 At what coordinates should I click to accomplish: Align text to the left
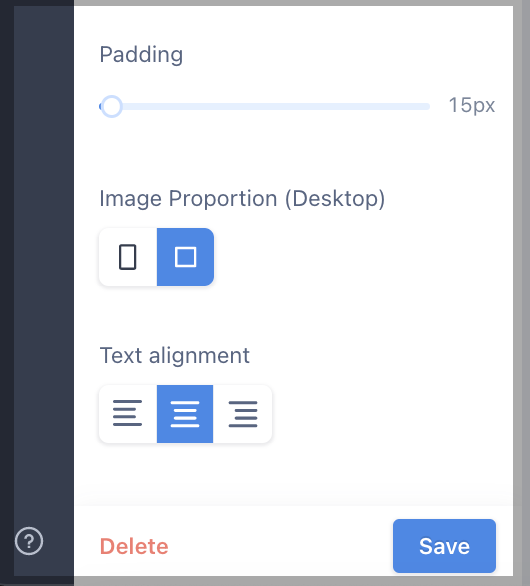128,414
